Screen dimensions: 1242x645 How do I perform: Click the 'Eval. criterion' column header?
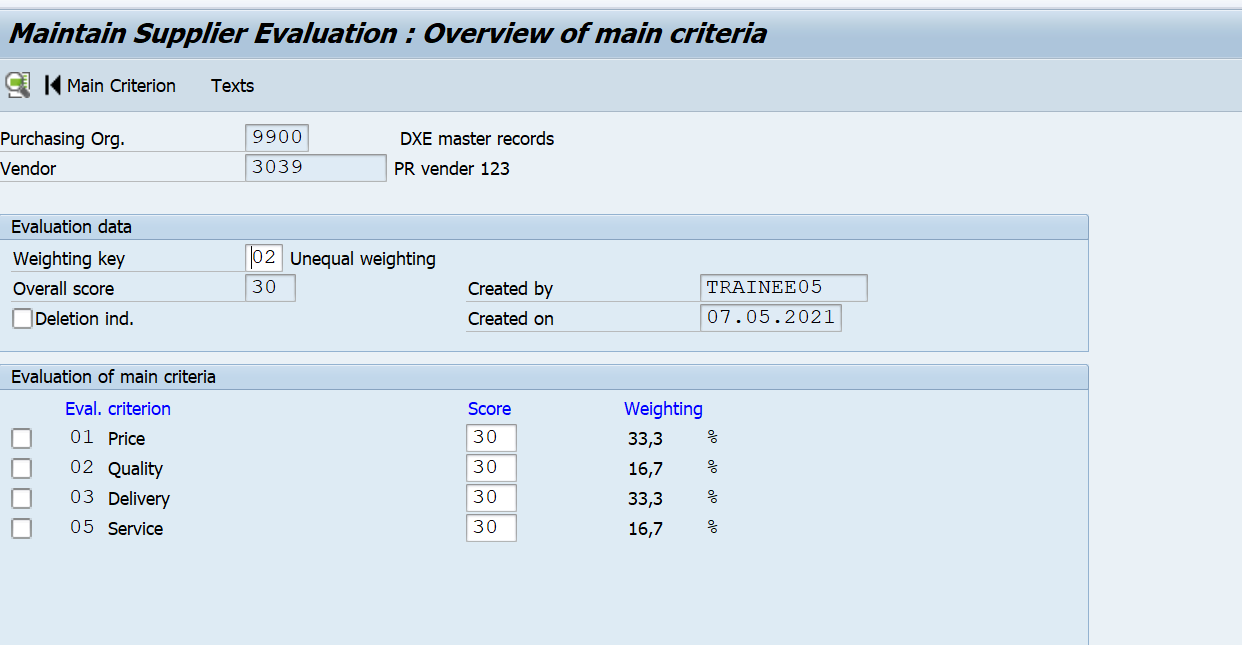point(118,409)
